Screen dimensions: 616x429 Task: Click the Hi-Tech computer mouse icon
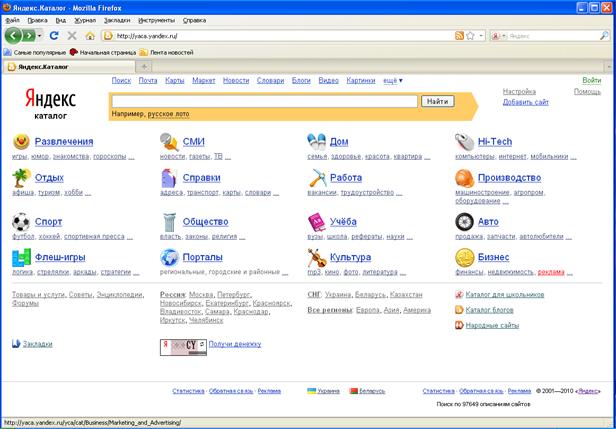pos(464,142)
